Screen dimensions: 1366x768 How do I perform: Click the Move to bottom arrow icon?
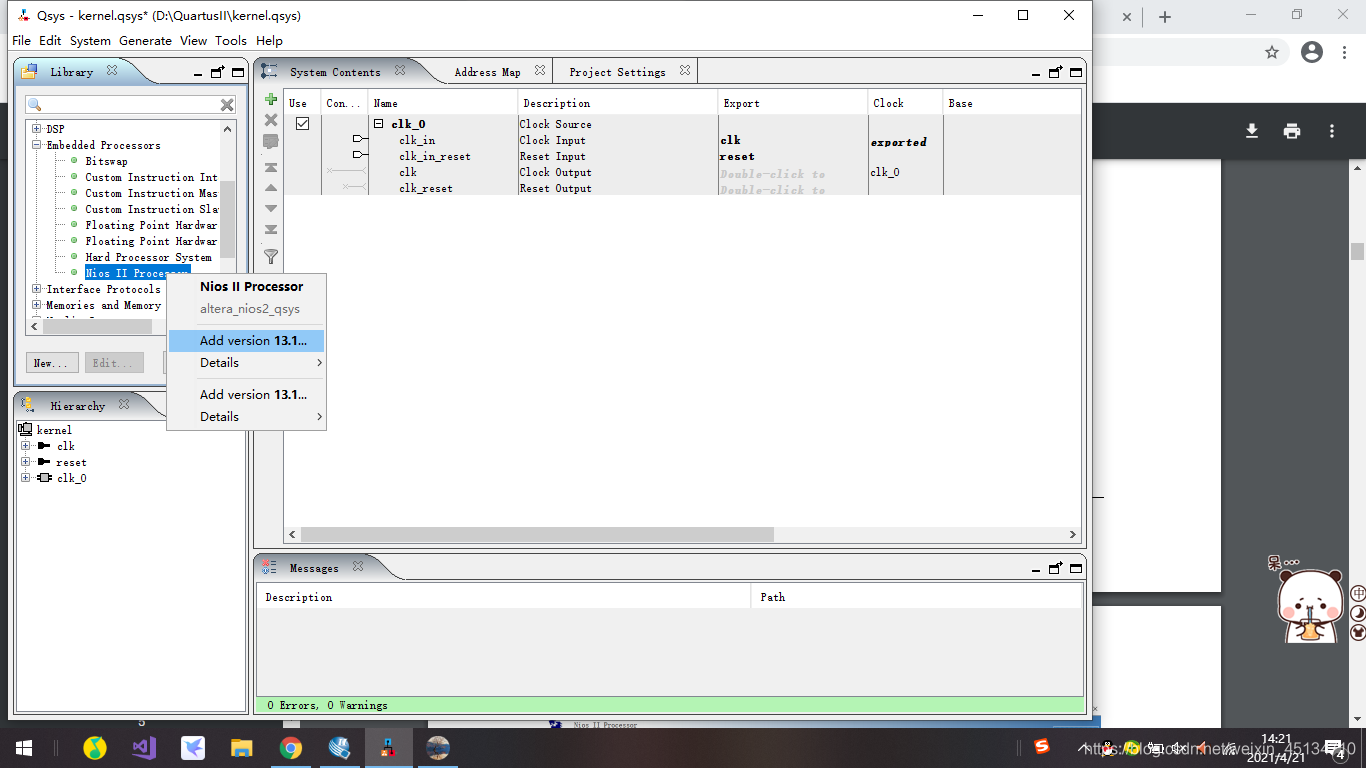point(270,229)
